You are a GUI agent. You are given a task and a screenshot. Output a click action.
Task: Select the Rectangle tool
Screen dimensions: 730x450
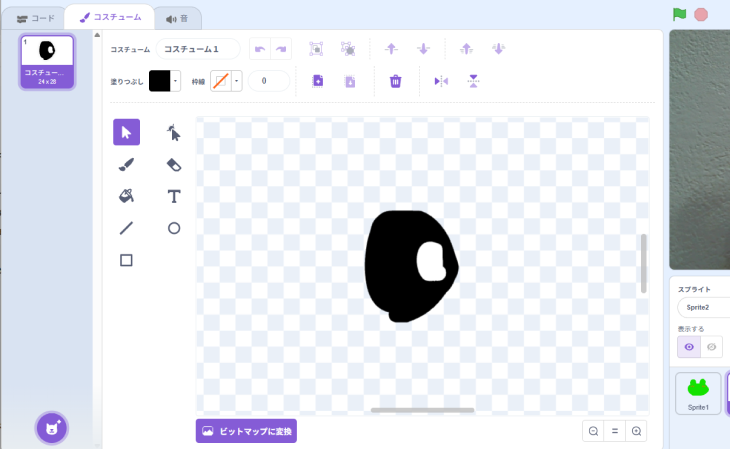(126, 260)
